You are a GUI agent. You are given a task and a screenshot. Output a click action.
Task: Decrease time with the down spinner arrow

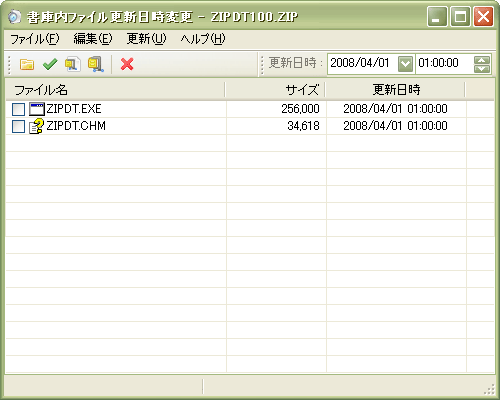click(x=482, y=69)
